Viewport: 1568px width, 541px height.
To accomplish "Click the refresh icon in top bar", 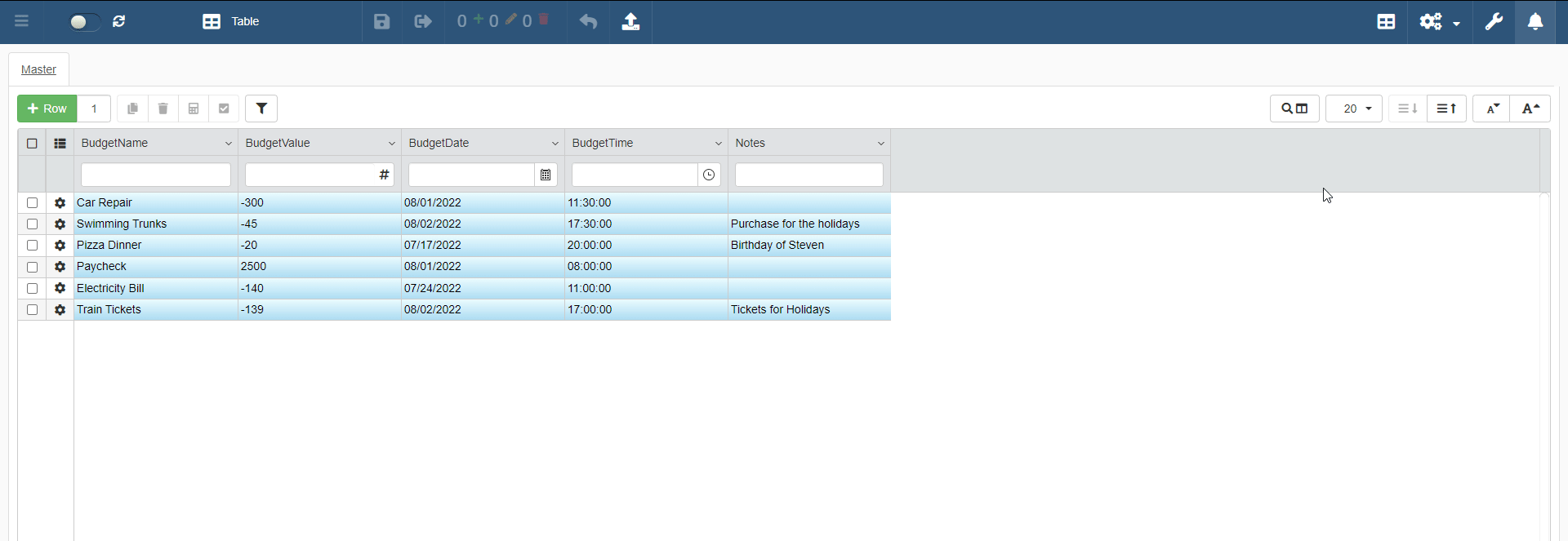I will pyautogui.click(x=119, y=22).
